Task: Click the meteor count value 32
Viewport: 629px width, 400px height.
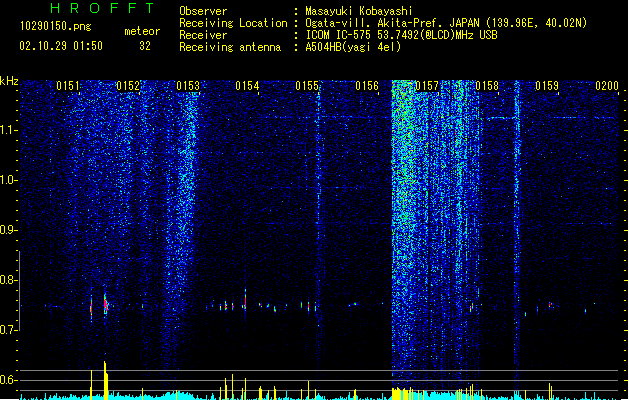Action: tap(145, 46)
